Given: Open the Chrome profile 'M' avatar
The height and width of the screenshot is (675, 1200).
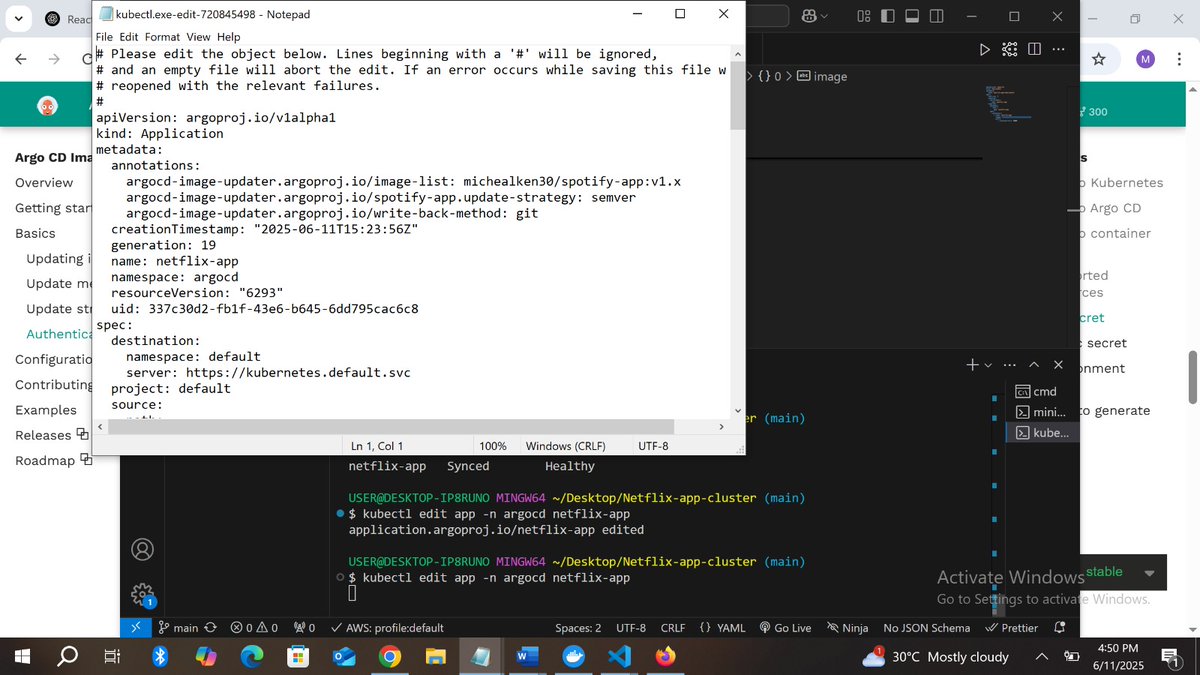Looking at the screenshot, I should [x=1145, y=60].
